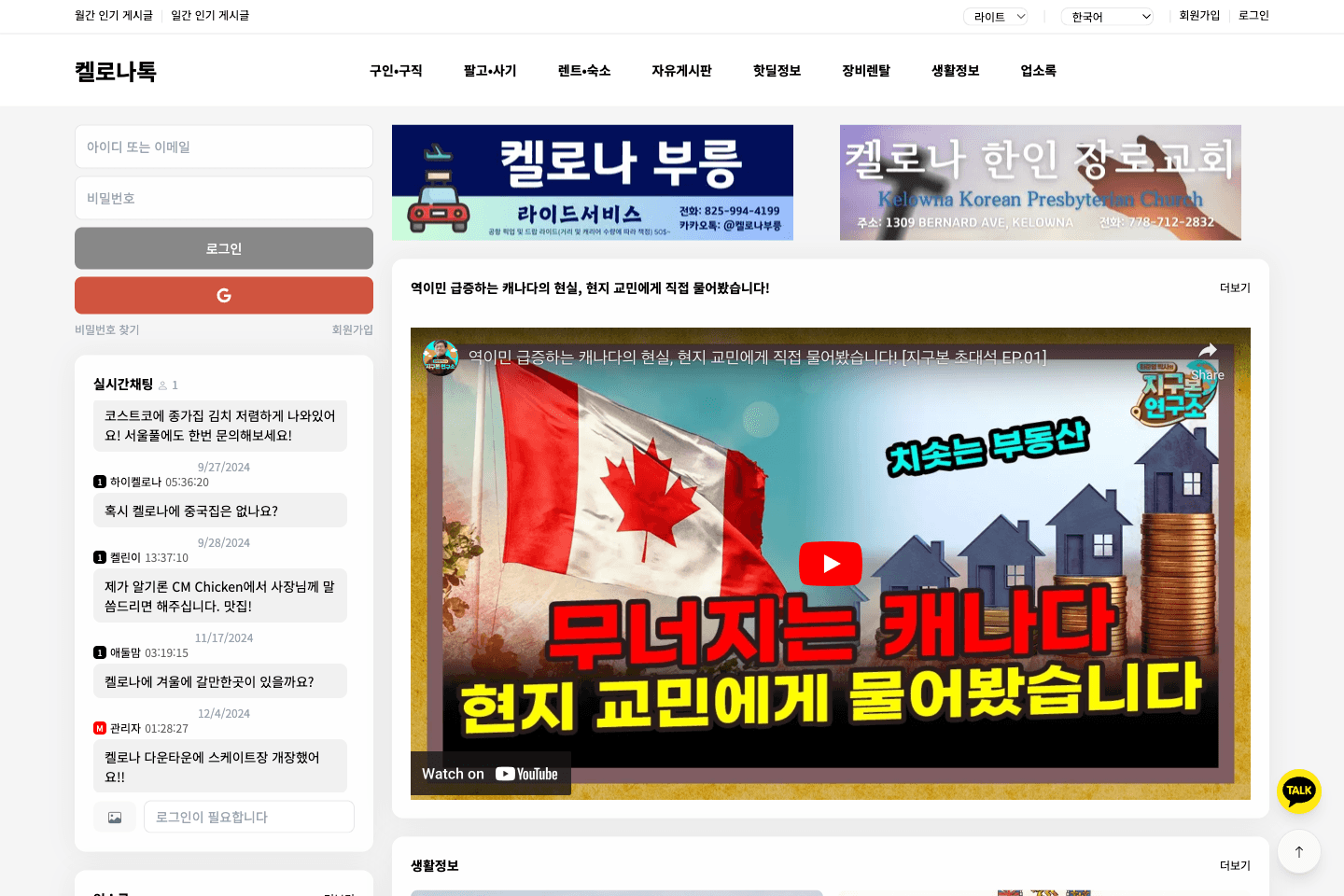The width and height of the screenshot is (1344, 896).
Task: Open the video via Watch on YouTube badge
Action: [x=491, y=773]
